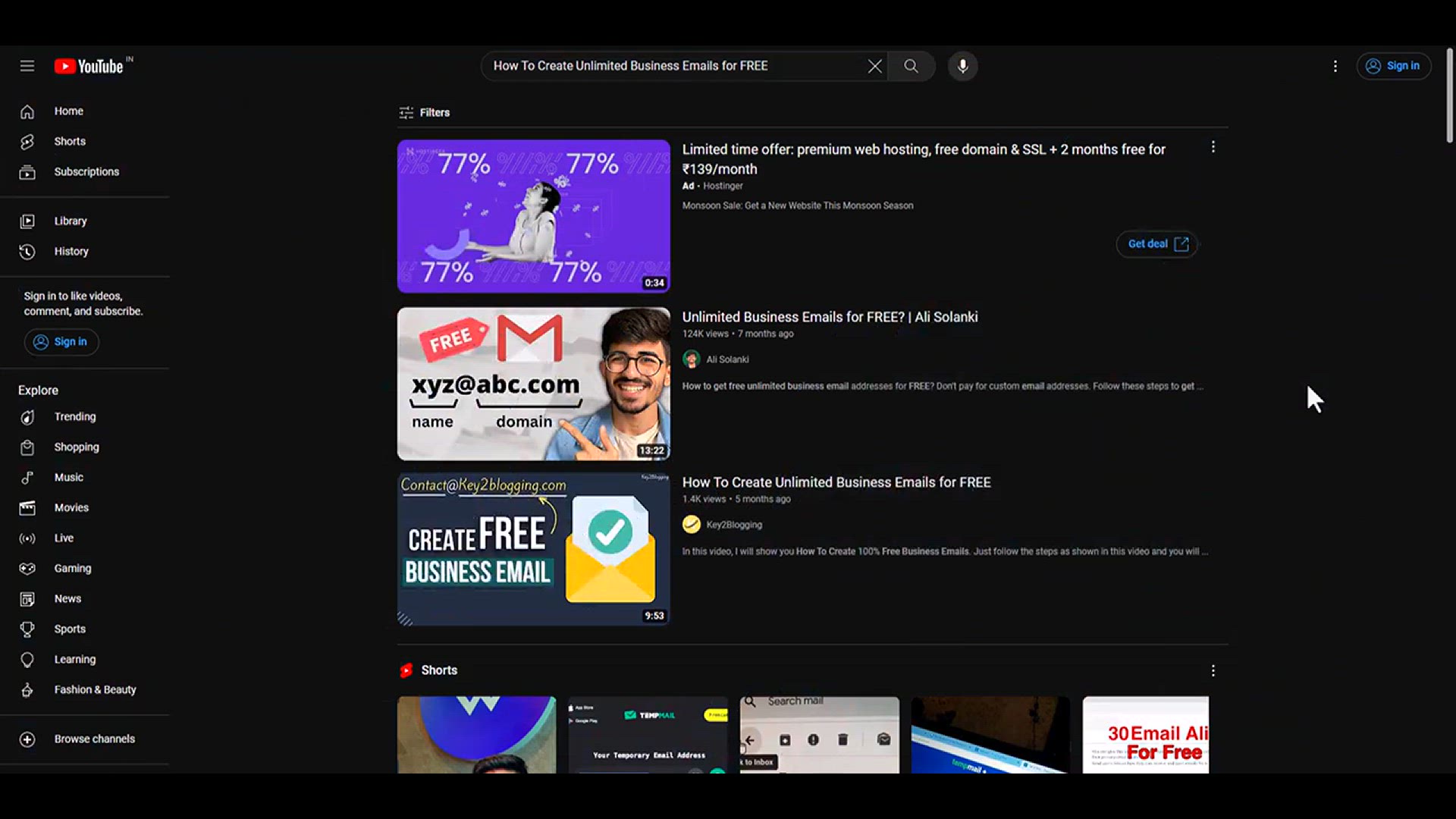Screen dimensions: 1456x819
Task: Click '1.4K views' metadata text
Action: point(704,499)
